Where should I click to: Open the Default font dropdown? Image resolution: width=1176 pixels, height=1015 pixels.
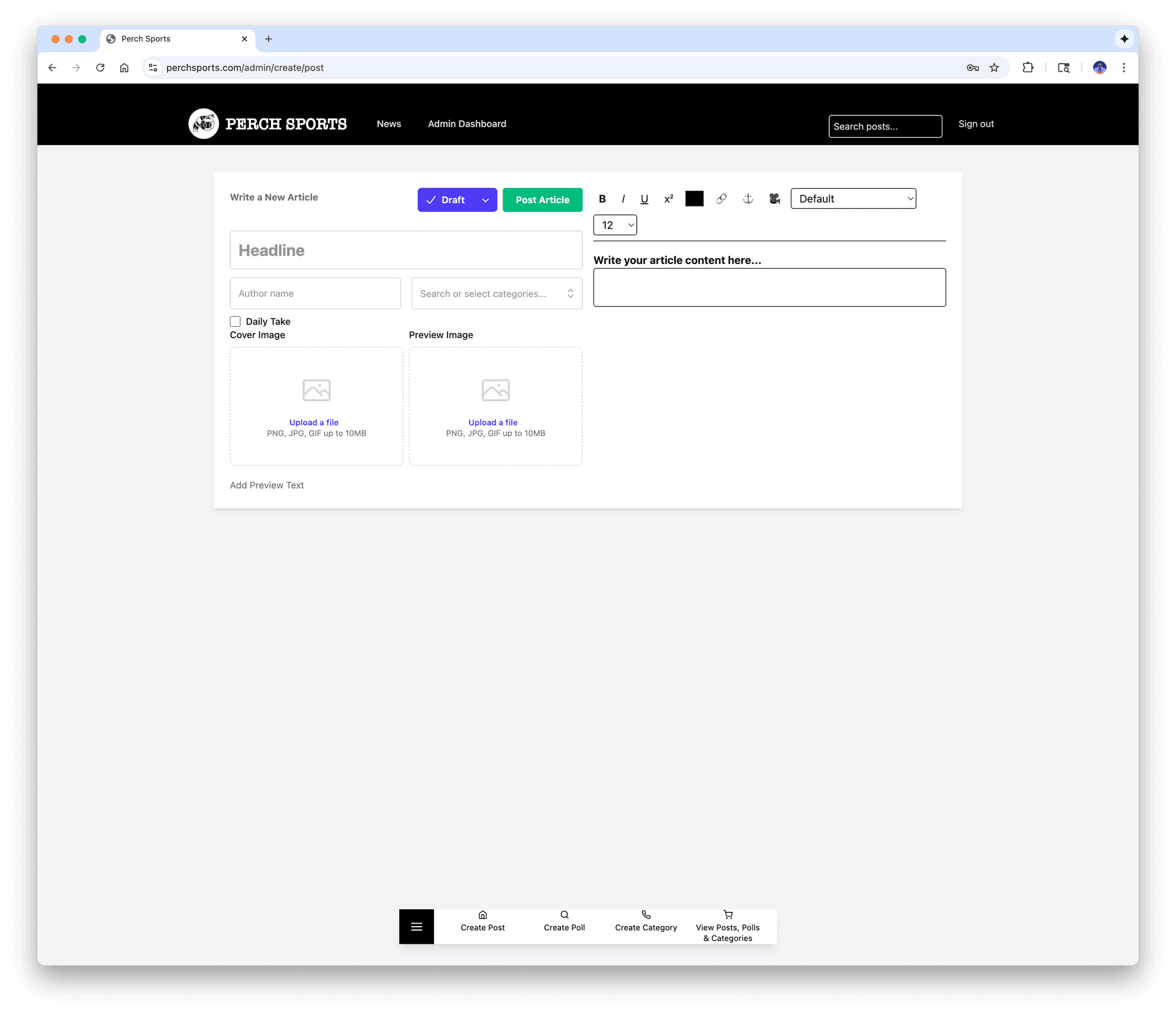point(853,199)
